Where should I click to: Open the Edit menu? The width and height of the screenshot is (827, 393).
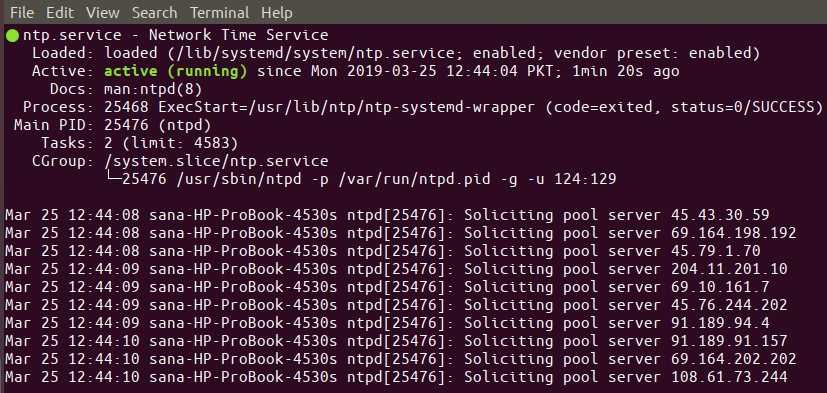(60, 12)
